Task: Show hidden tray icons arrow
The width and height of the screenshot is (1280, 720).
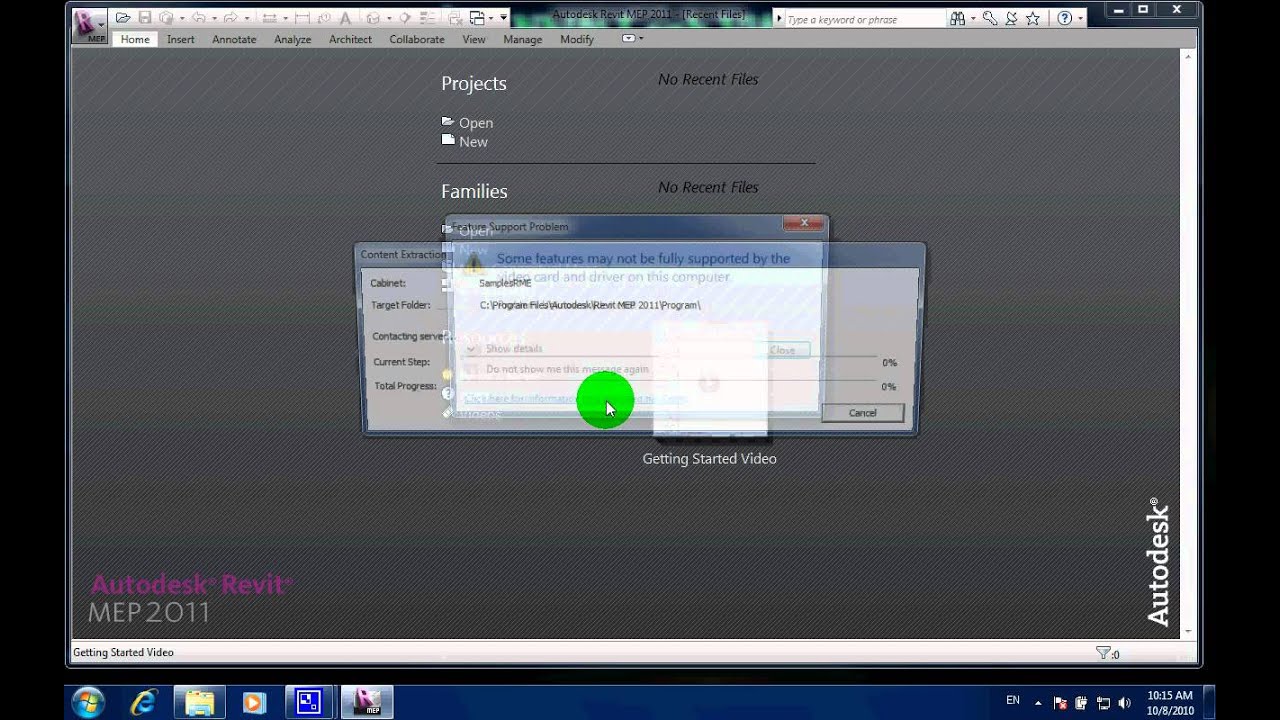Action: pyautogui.click(x=1038, y=703)
